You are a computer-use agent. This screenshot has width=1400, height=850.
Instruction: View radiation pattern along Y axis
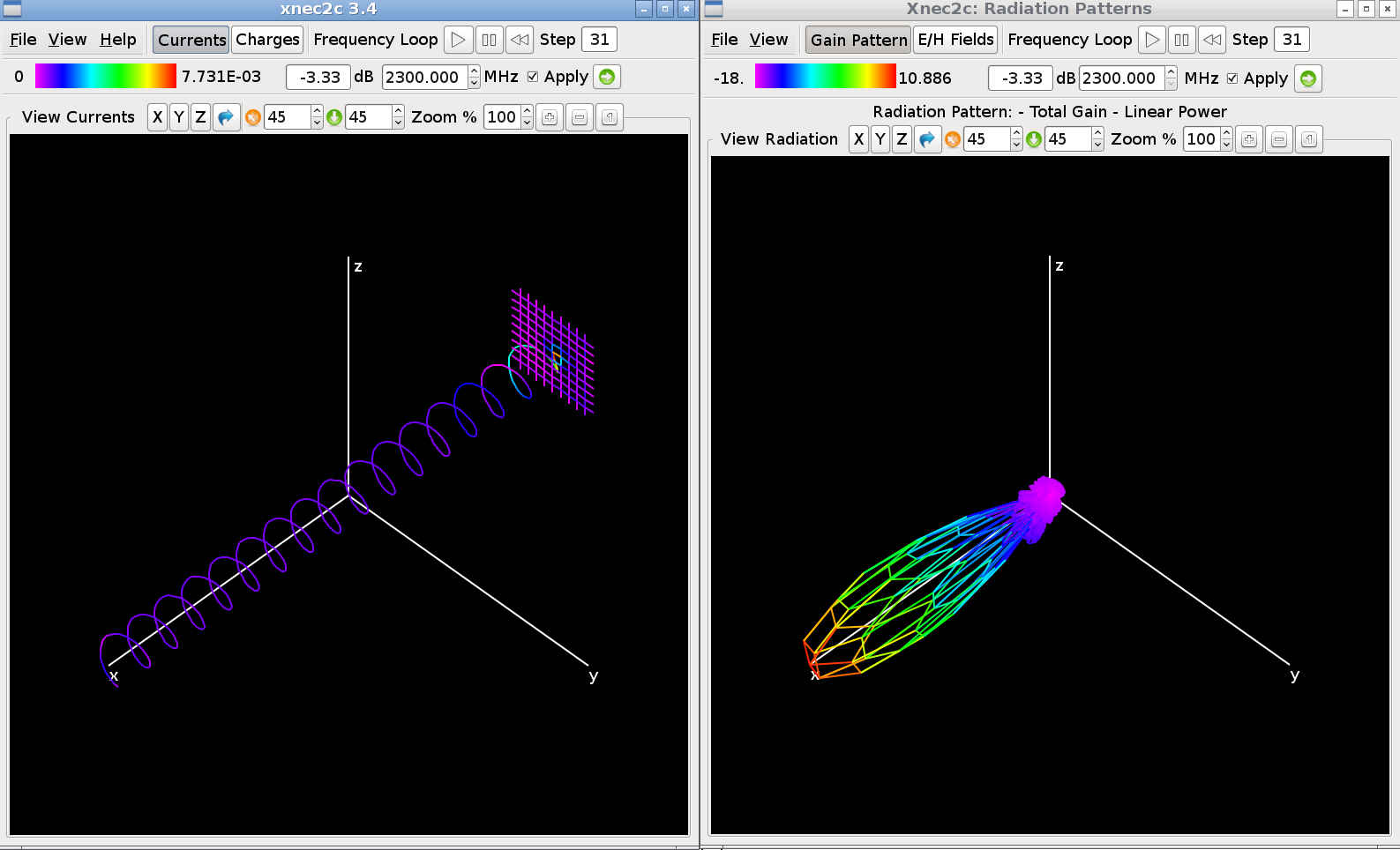click(x=880, y=139)
